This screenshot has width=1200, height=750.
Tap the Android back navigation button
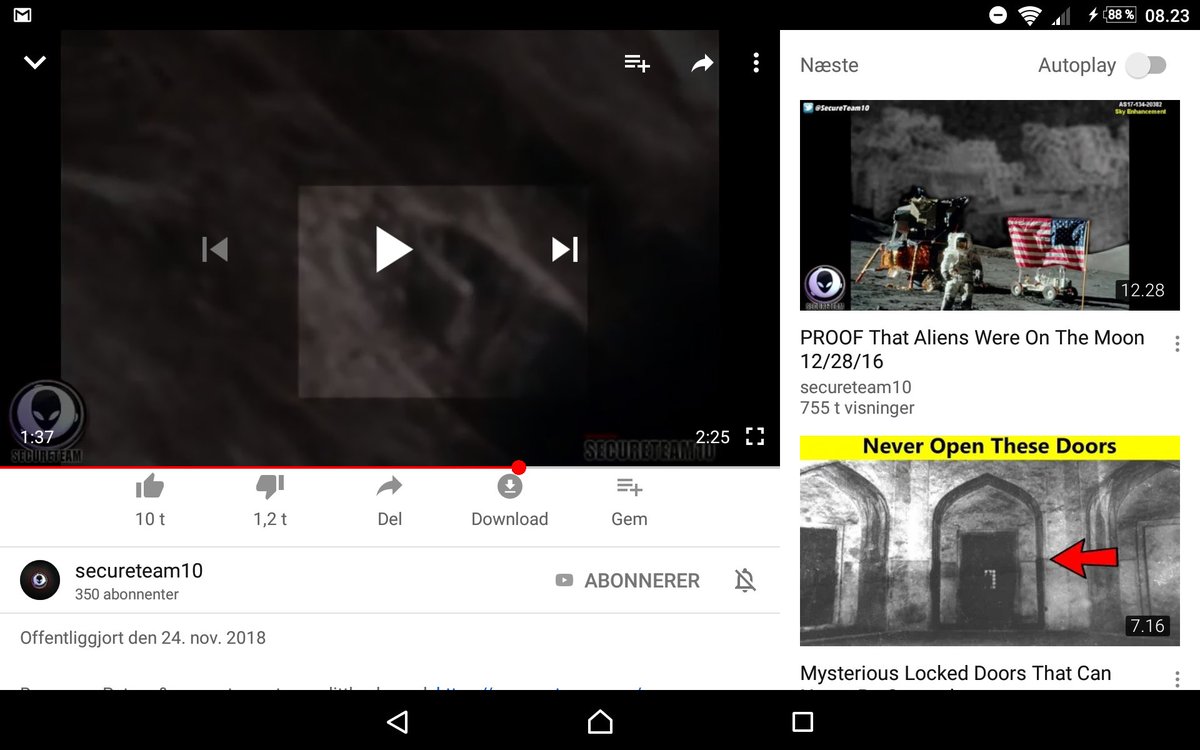pos(397,722)
